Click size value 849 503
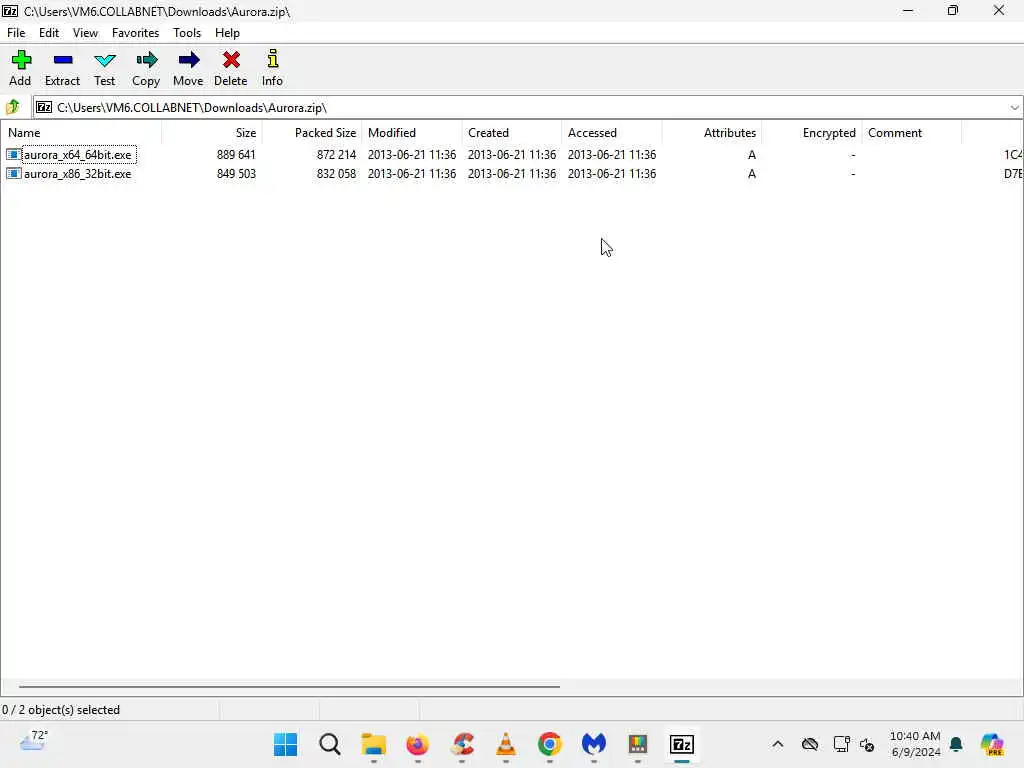 pos(236,174)
